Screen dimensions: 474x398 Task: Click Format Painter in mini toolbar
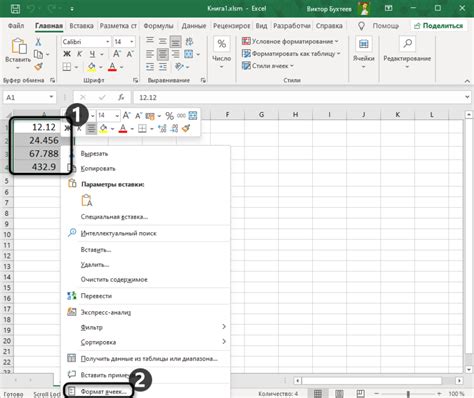186,128
